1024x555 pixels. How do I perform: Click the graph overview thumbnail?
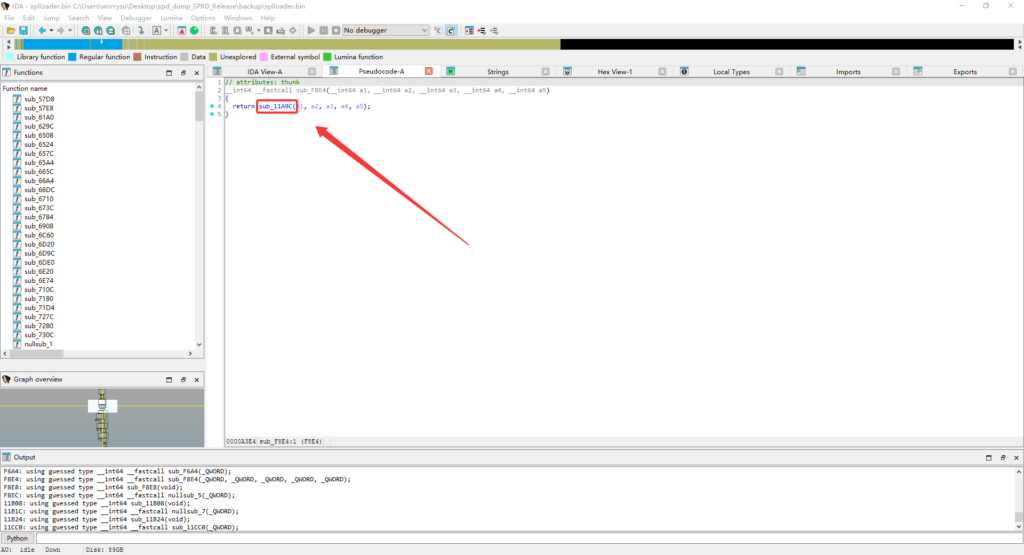(x=102, y=418)
